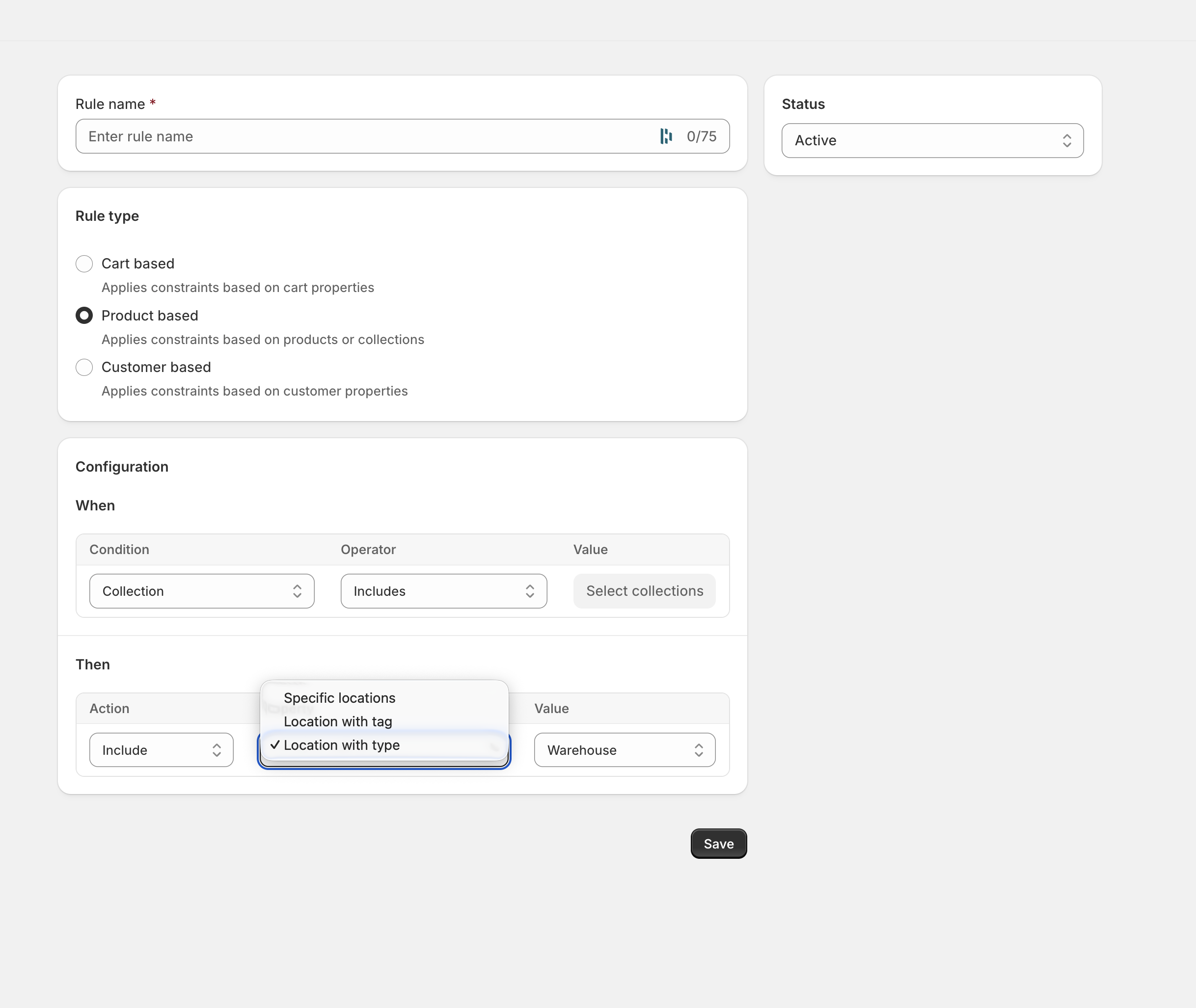Select the Cart based rule type
Image resolution: width=1196 pixels, height=1008 pixels.
point(84,264)
